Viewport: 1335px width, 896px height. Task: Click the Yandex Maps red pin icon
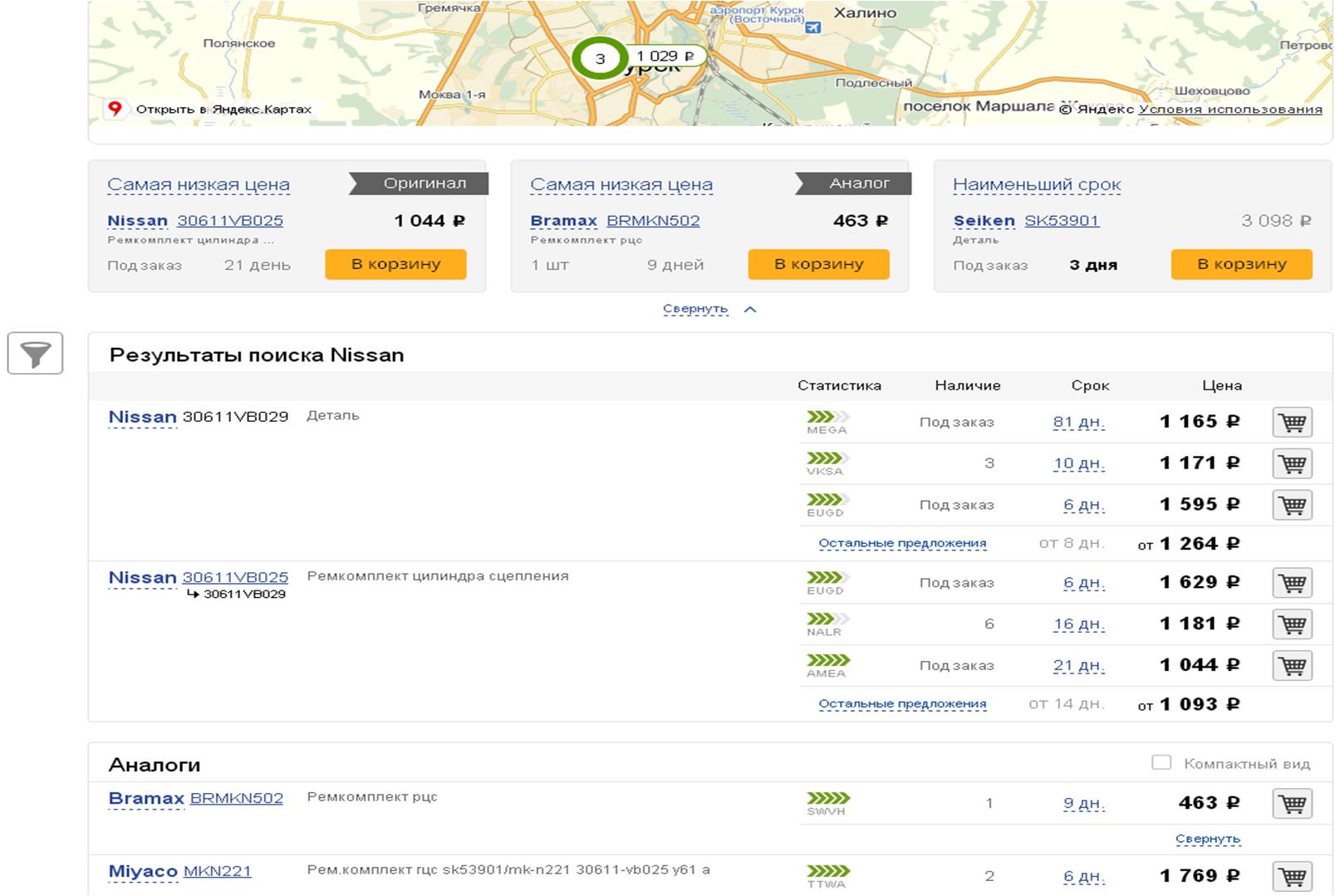pyautogui.click(x=115, y=108)
